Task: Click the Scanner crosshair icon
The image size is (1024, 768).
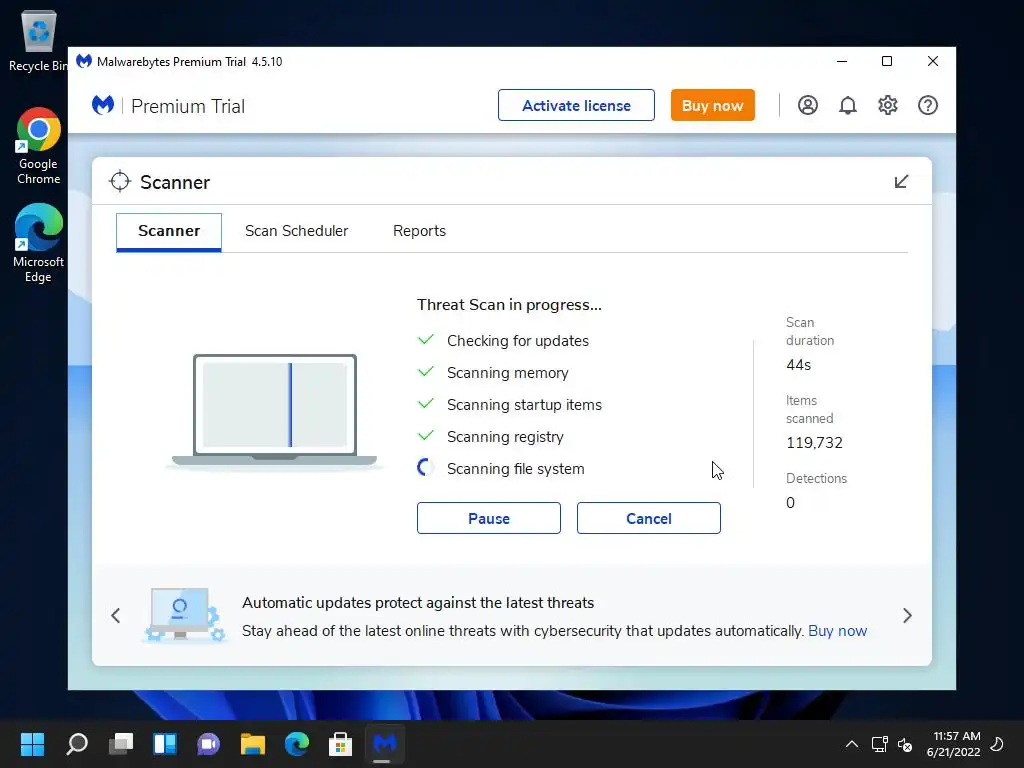Action: click(120, 182)
